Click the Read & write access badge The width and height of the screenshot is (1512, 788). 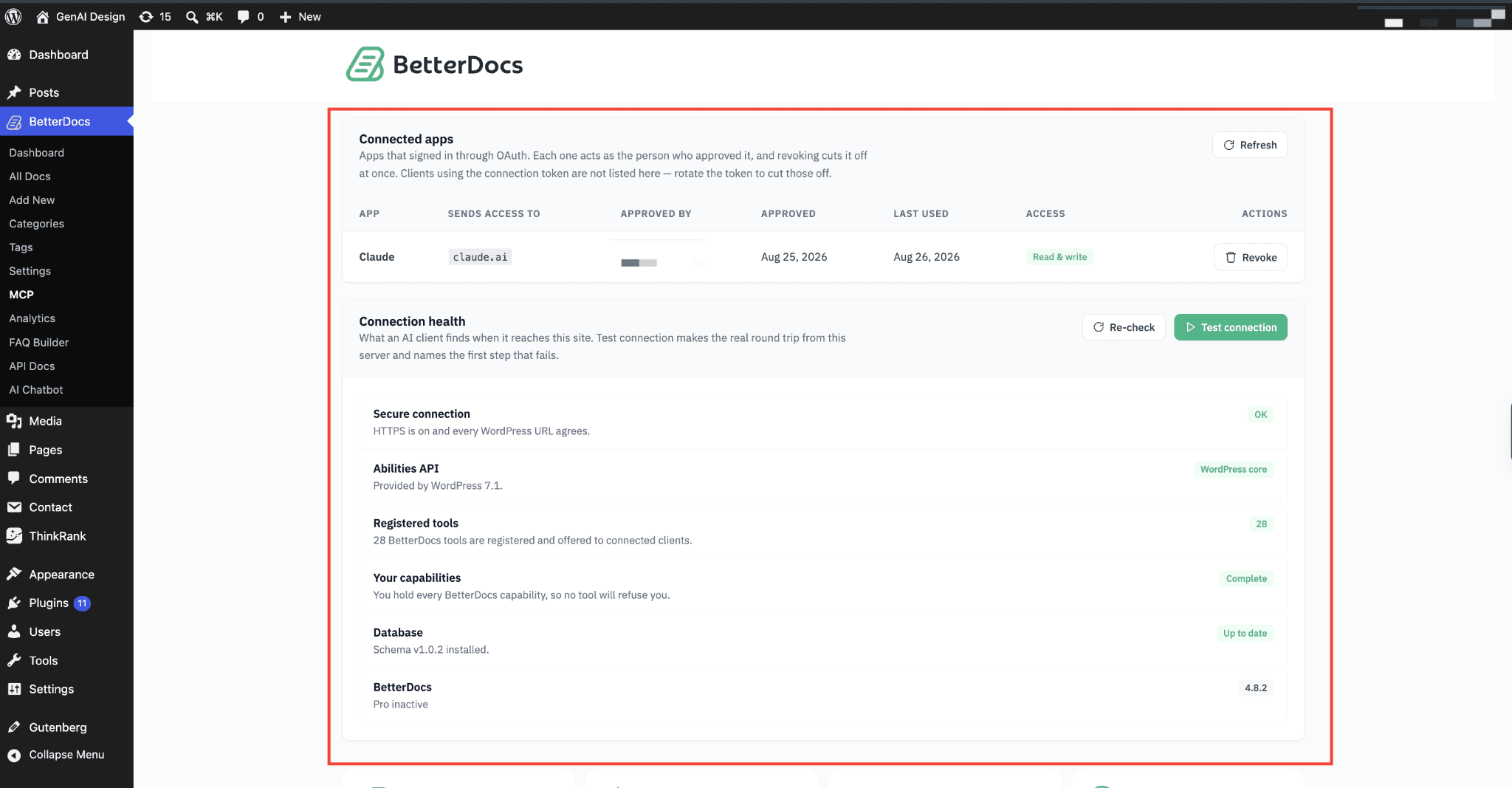click(x=1059, y=257)
